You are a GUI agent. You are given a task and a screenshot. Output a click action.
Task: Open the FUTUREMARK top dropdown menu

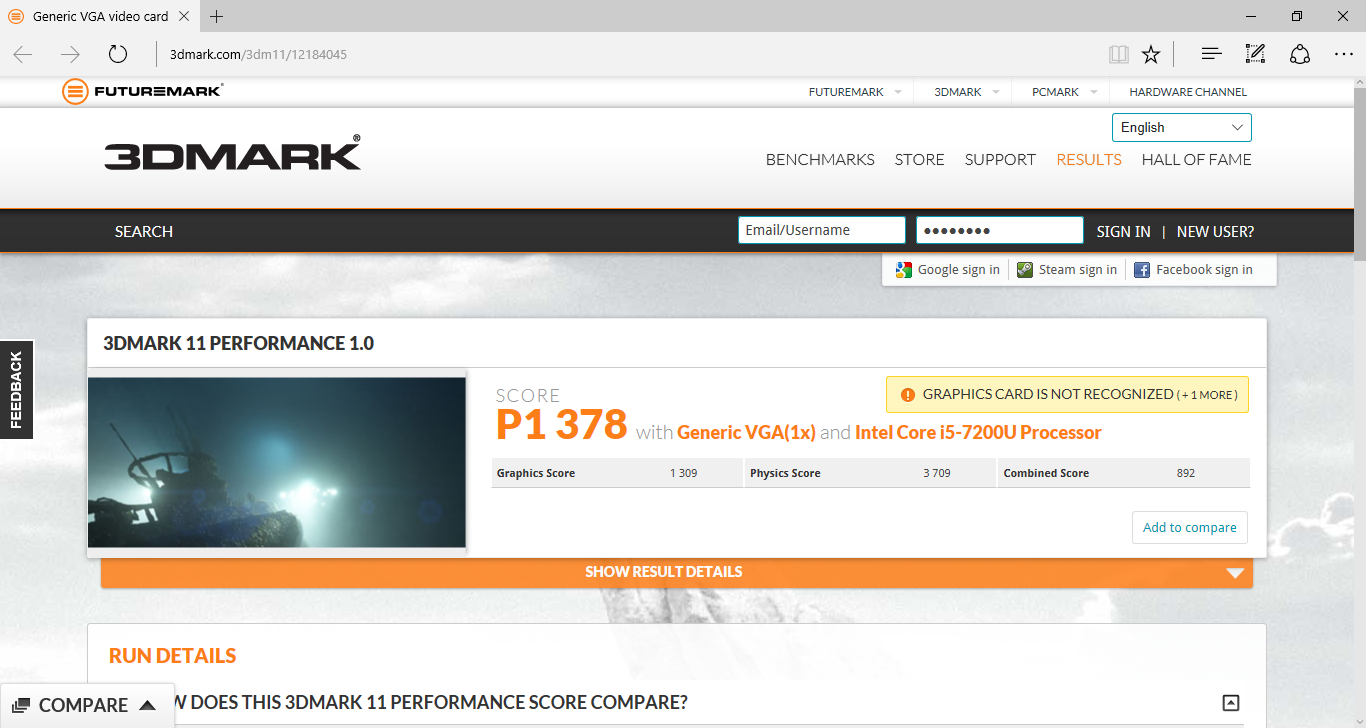[x=855, y=92]
